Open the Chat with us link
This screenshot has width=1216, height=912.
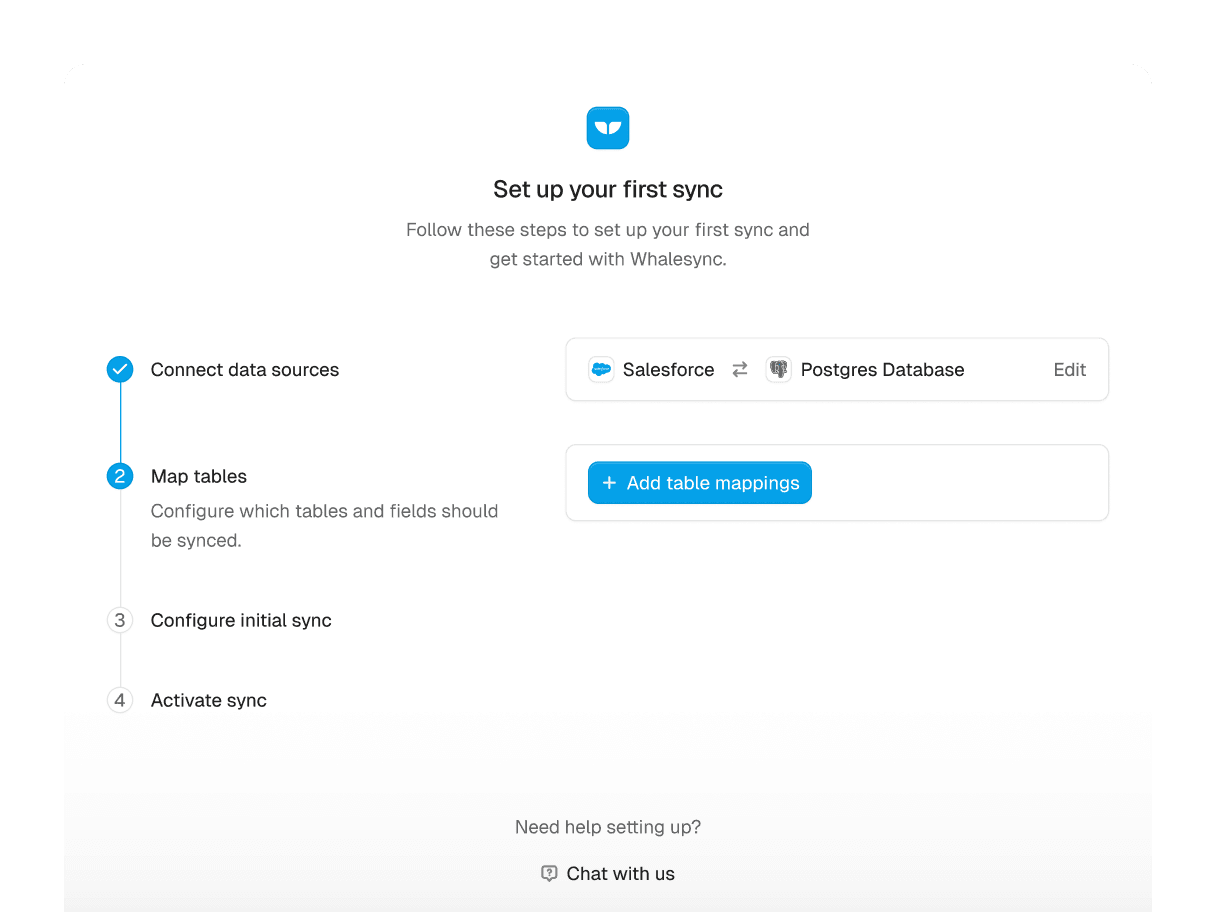click(620, 873)
